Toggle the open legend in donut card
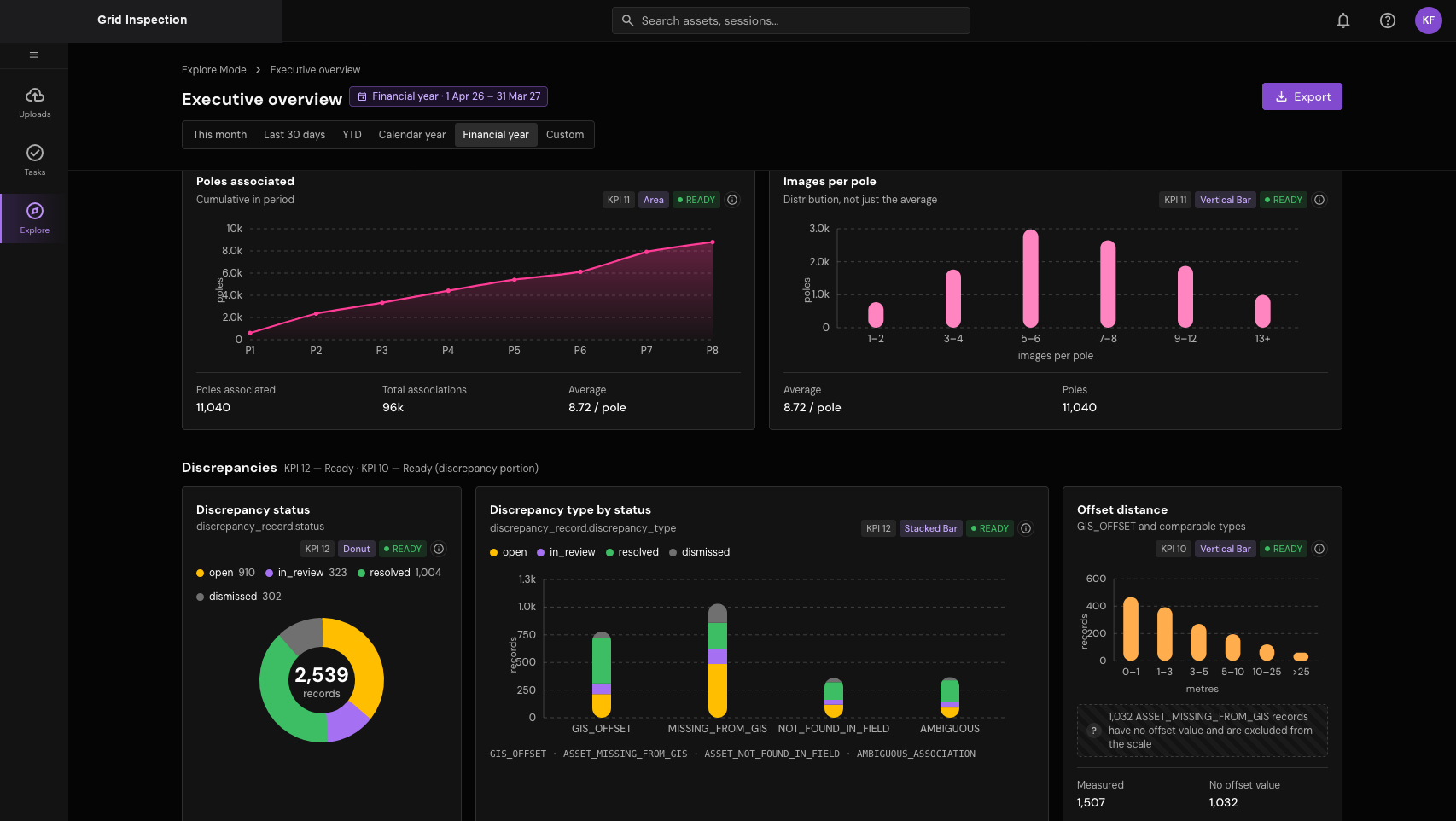Screen dimensions: 1456x821 [225, 573]
